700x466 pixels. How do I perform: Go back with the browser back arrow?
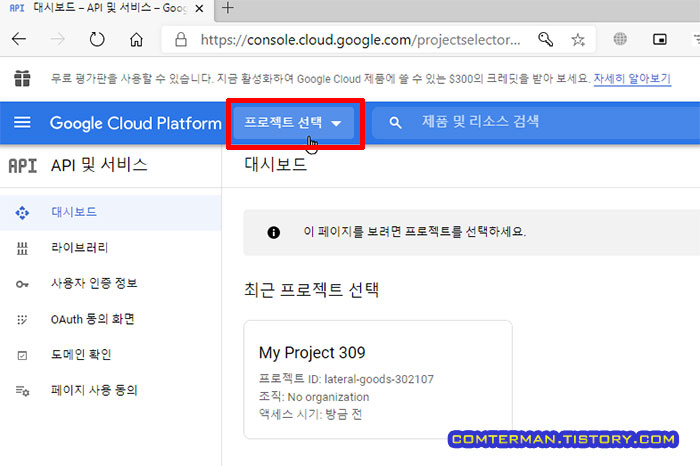(19, 39)
